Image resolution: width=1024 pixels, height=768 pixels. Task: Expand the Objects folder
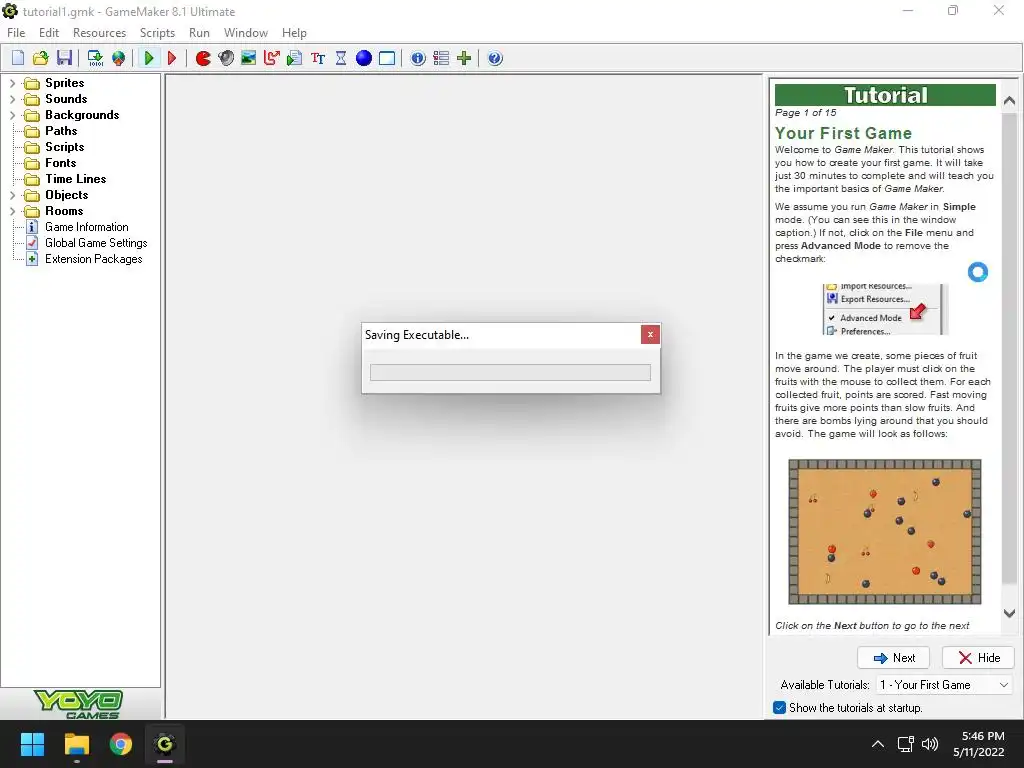coord(12,195)
